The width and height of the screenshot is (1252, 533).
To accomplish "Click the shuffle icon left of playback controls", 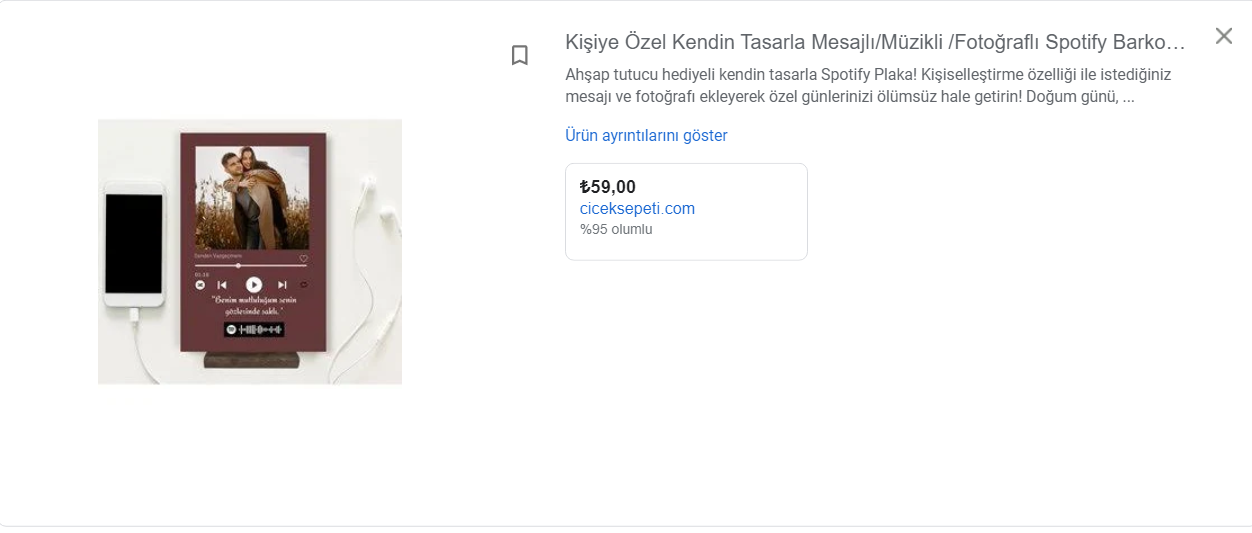I will point(200,285).
